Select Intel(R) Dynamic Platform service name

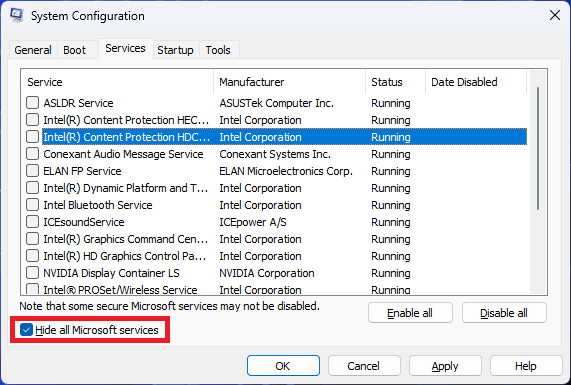126,188
